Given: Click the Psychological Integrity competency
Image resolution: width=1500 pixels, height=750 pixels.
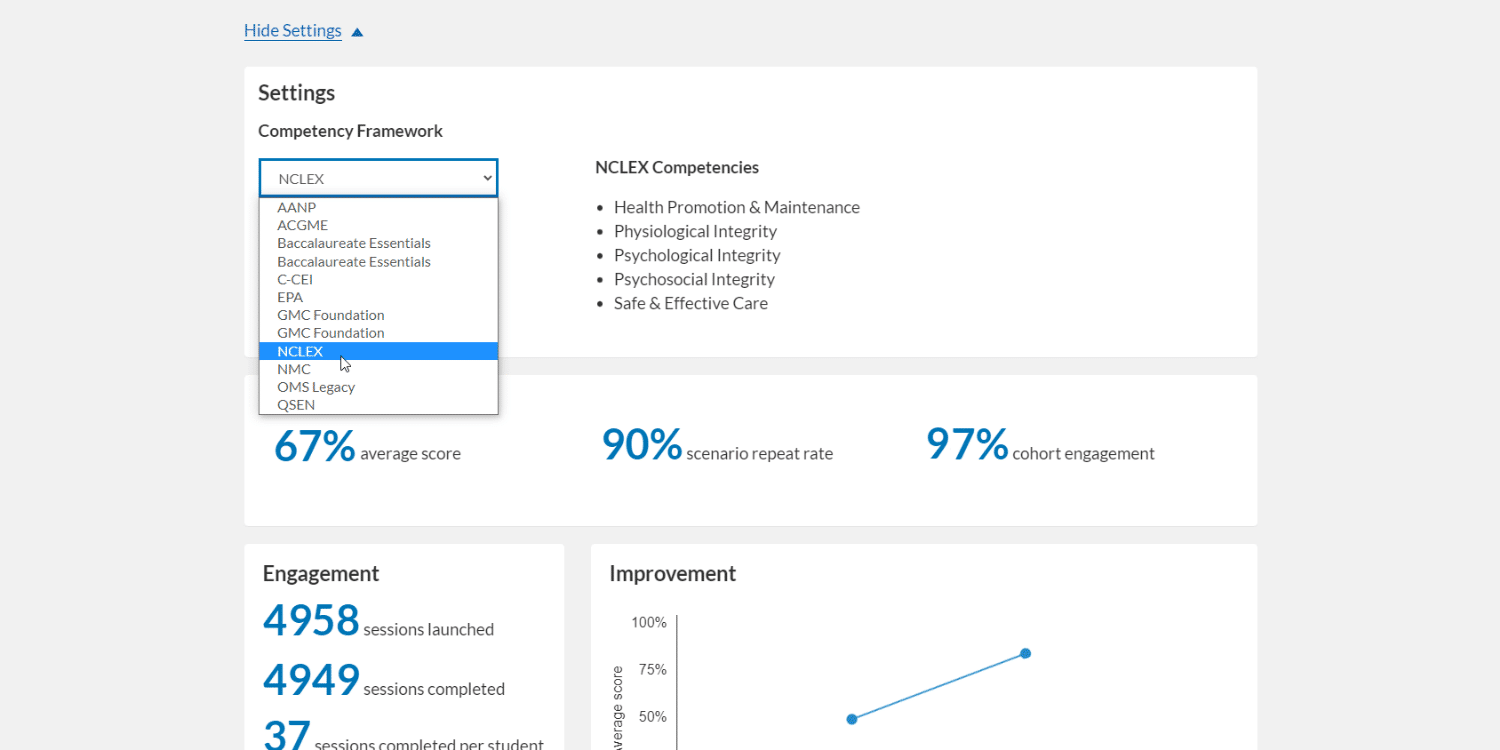Looking at the screenshot, I should pos(697,255).
